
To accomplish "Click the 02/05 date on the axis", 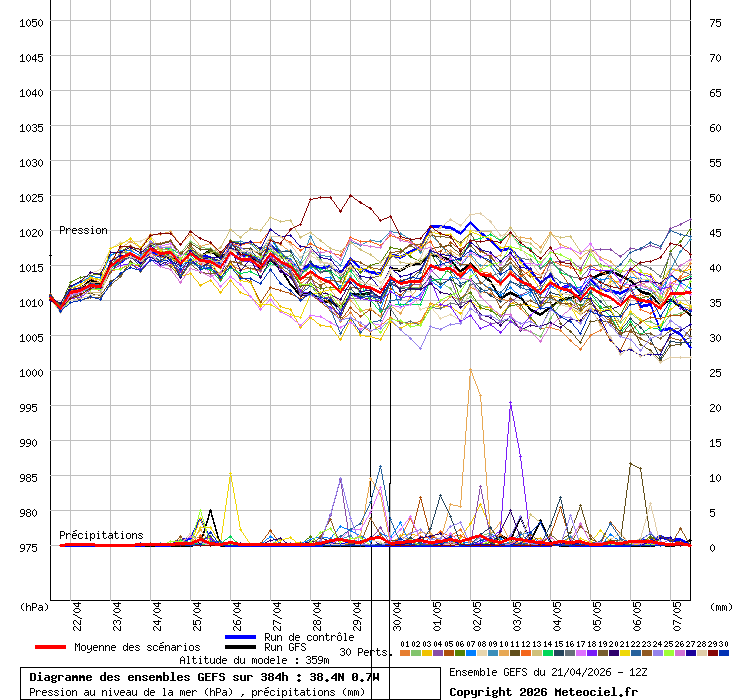I will click(477, 611).
